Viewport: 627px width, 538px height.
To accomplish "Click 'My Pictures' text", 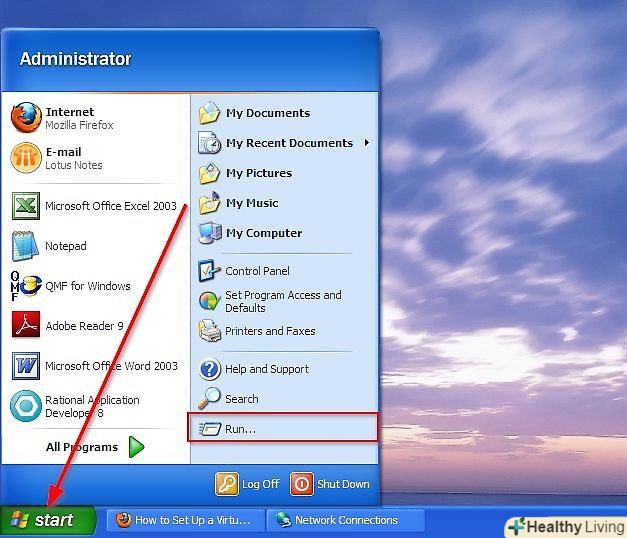I will tap(259, 173).
